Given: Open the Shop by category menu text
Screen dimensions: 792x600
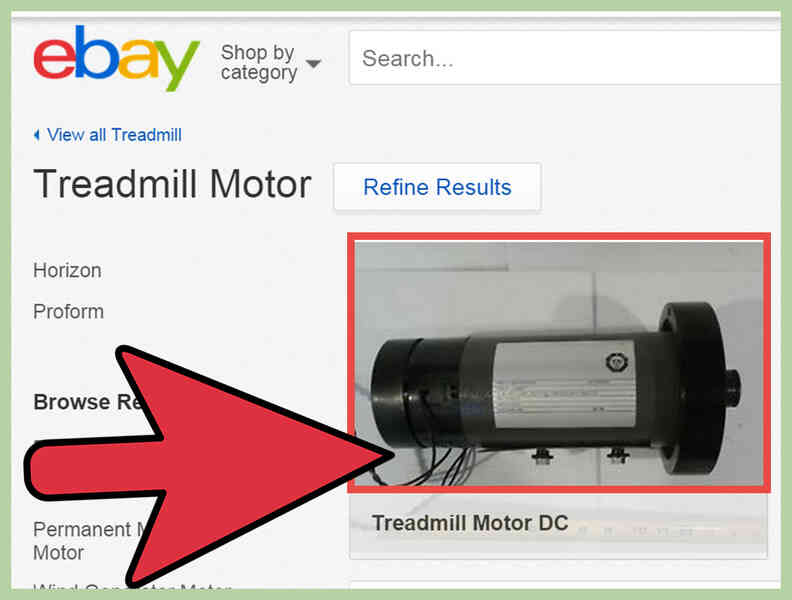Looking at the screenshot, I should [x=258, y=63].
